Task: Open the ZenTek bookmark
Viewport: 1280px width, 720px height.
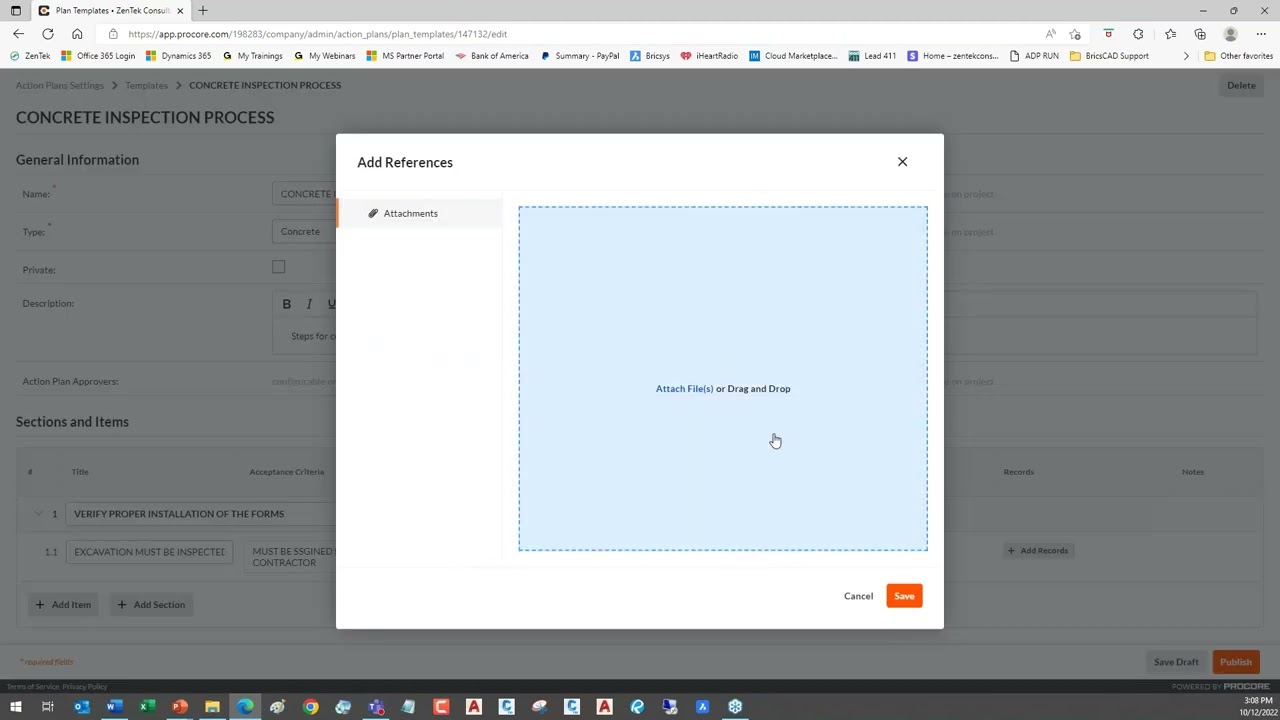Action: pyautogui.click(x=30, y=56)
